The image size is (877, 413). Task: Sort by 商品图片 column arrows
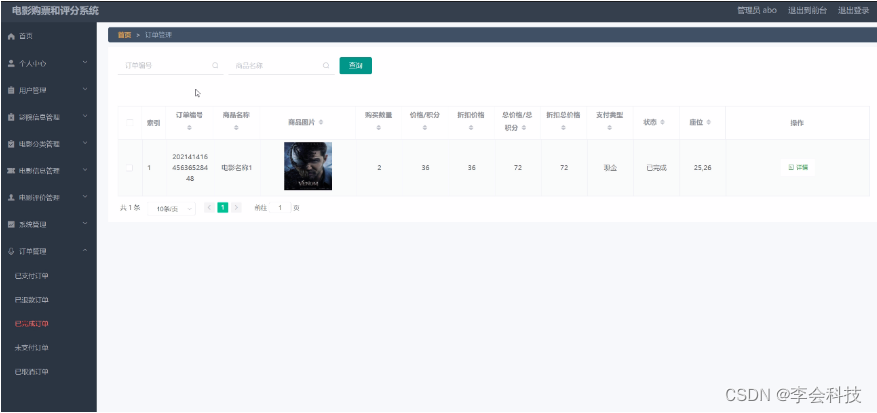(x=321, y=122)
